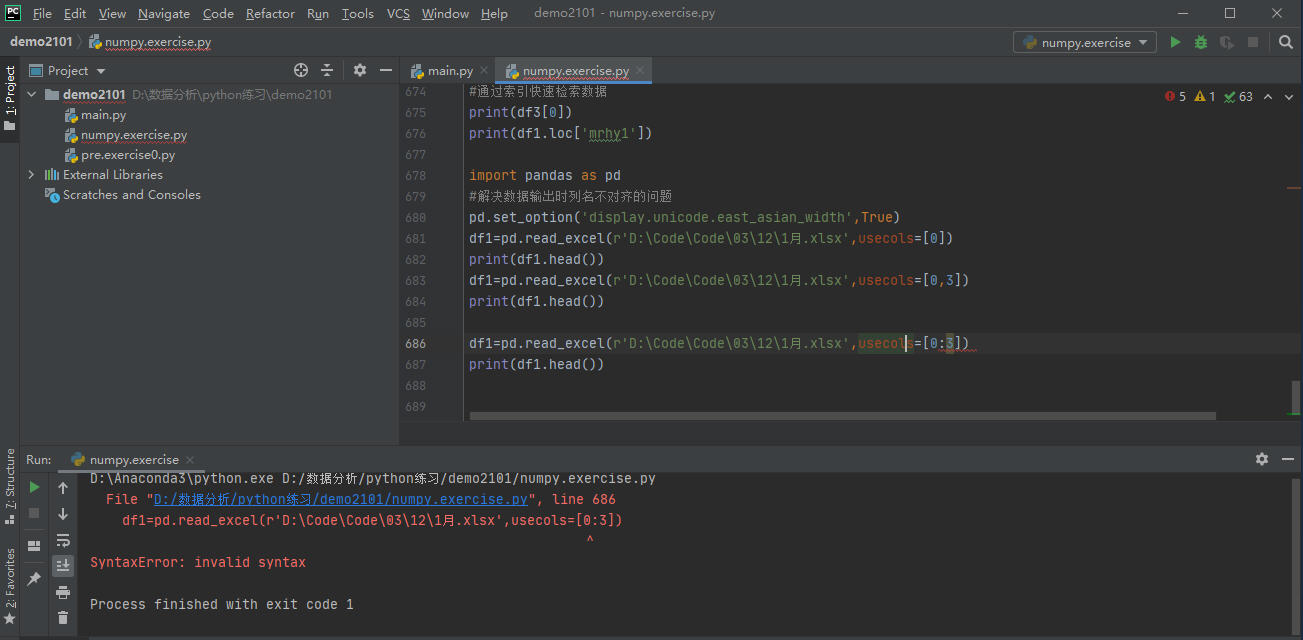Collapse all icon in Project panel header
1303x640 pixels.
327,70
